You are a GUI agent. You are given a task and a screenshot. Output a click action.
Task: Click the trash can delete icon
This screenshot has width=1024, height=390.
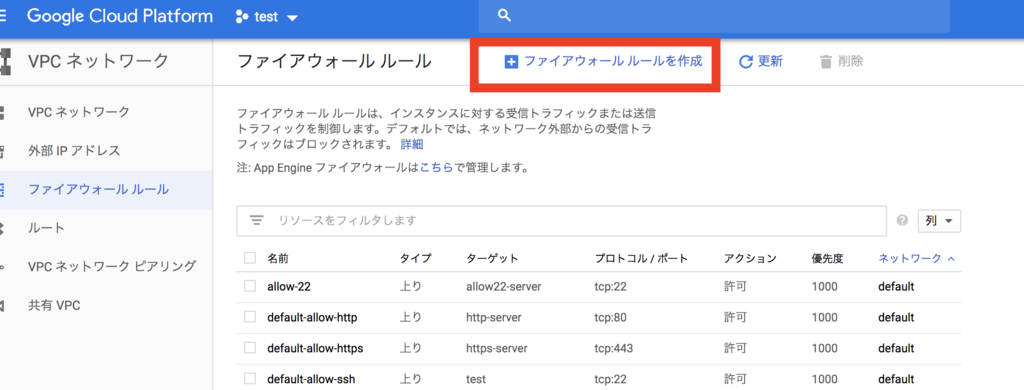point(826,62)
